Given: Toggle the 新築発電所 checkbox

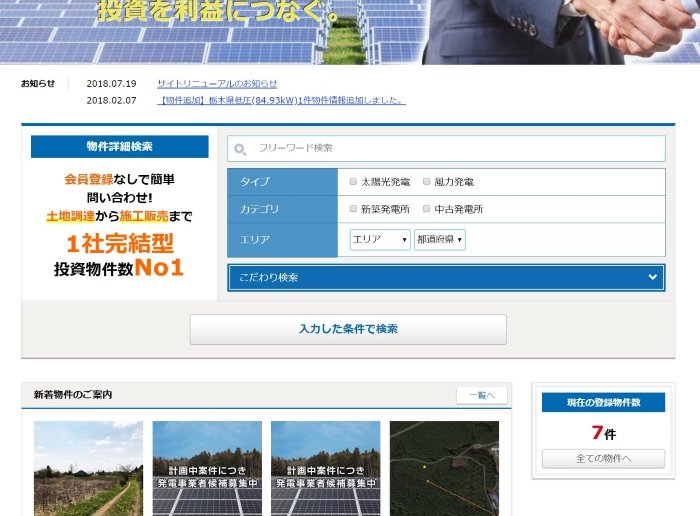Looking at the screenshot, I should tap(353, 209).
